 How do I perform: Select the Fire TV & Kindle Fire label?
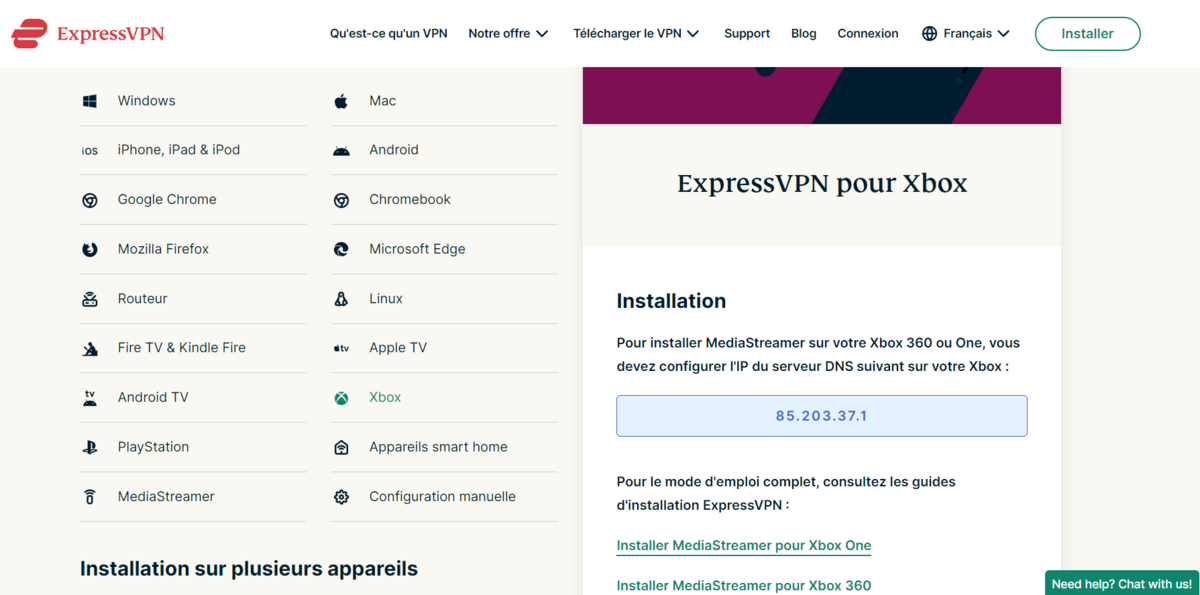click(182, 348)
